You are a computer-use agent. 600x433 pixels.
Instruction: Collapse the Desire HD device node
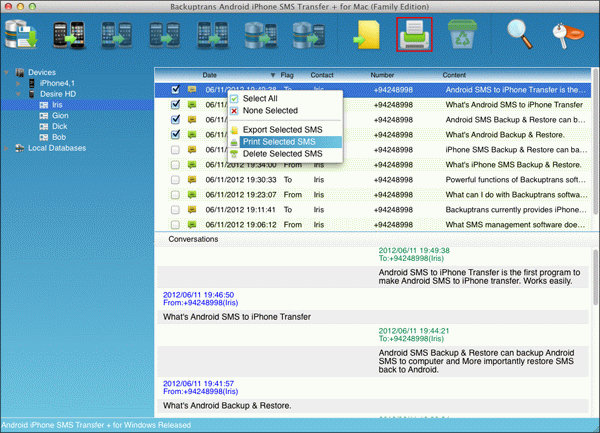click(x=18, y=94)
